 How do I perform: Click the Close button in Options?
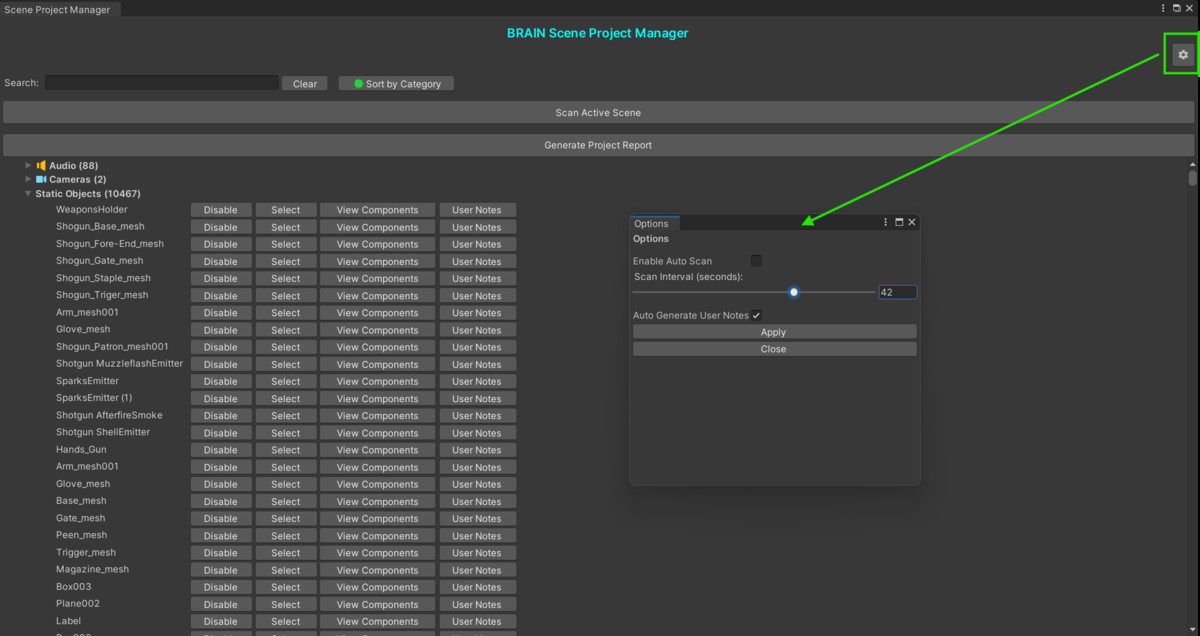pos(774,349)
